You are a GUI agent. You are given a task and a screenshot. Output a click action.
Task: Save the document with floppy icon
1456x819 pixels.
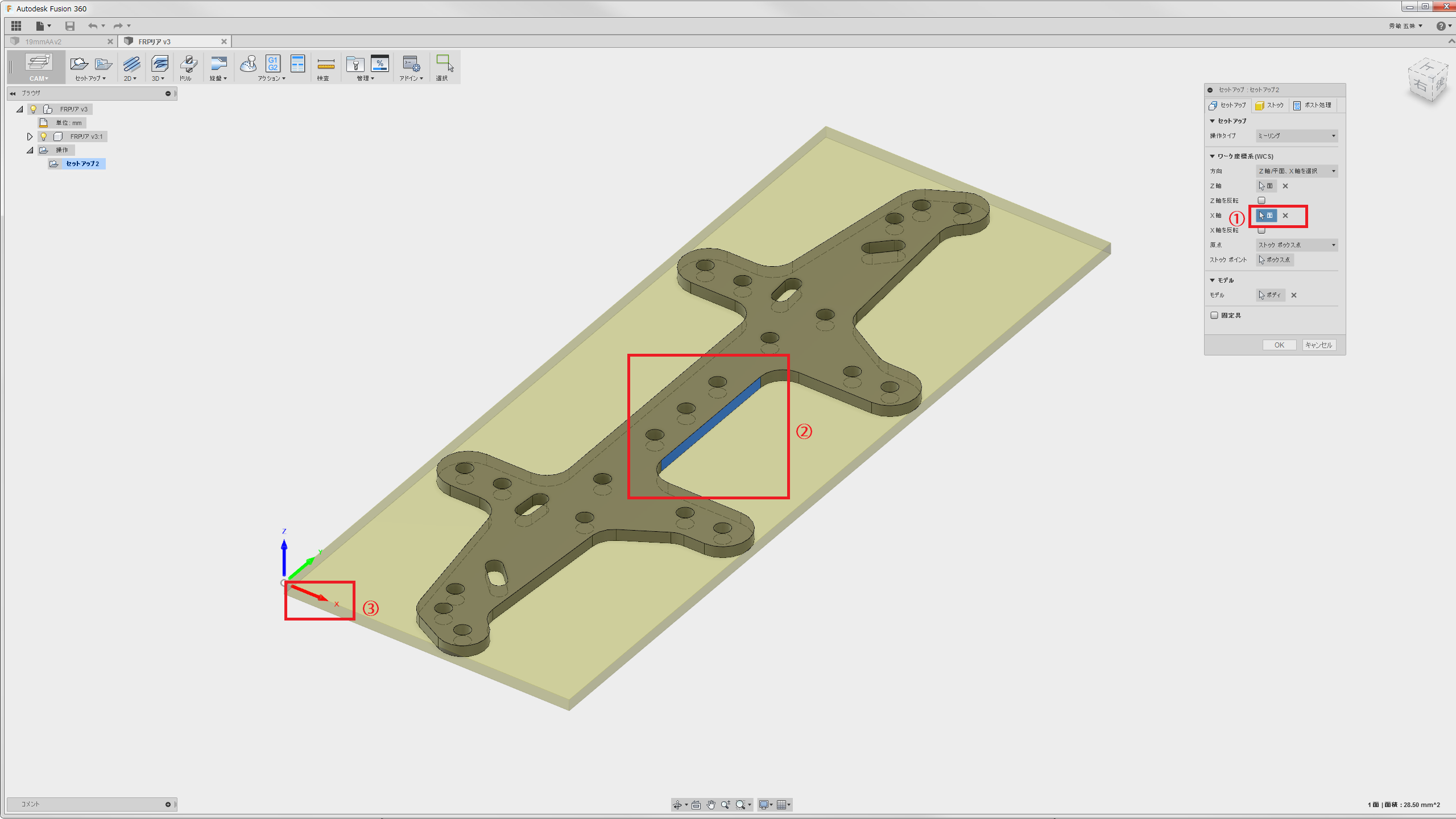(70, 26)
